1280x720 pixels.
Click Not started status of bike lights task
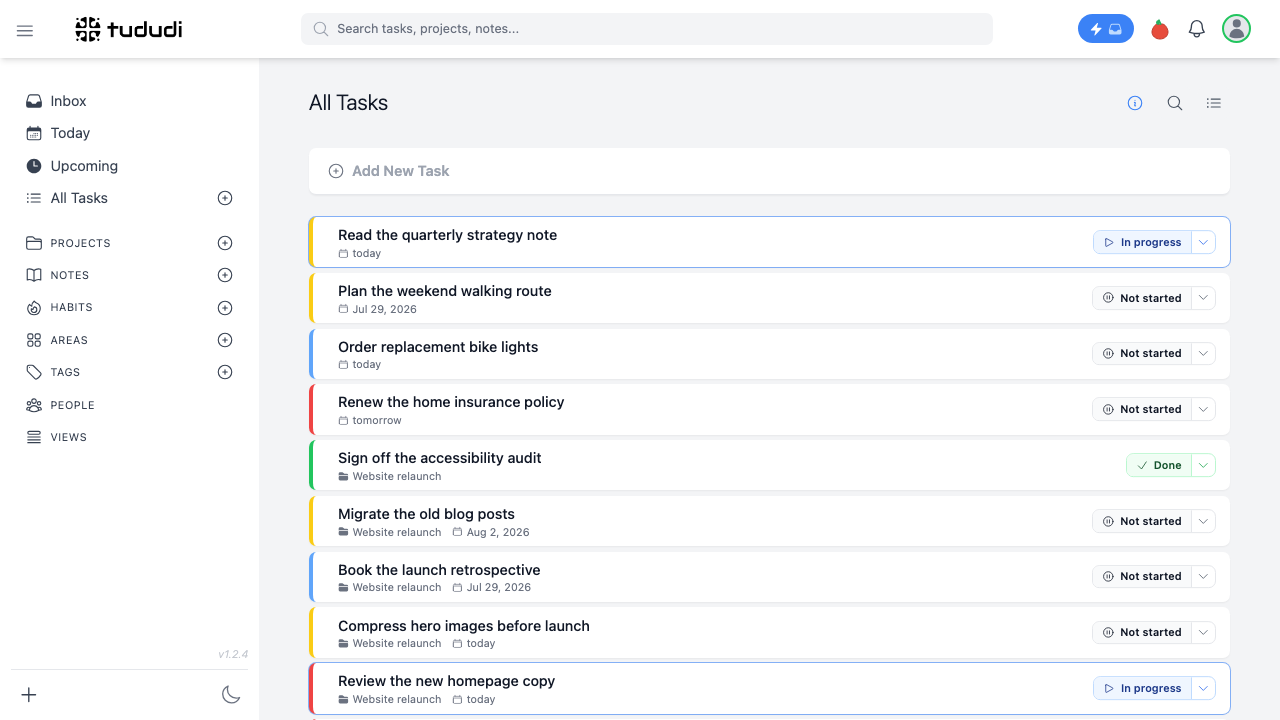click(x=1142, y=353)
